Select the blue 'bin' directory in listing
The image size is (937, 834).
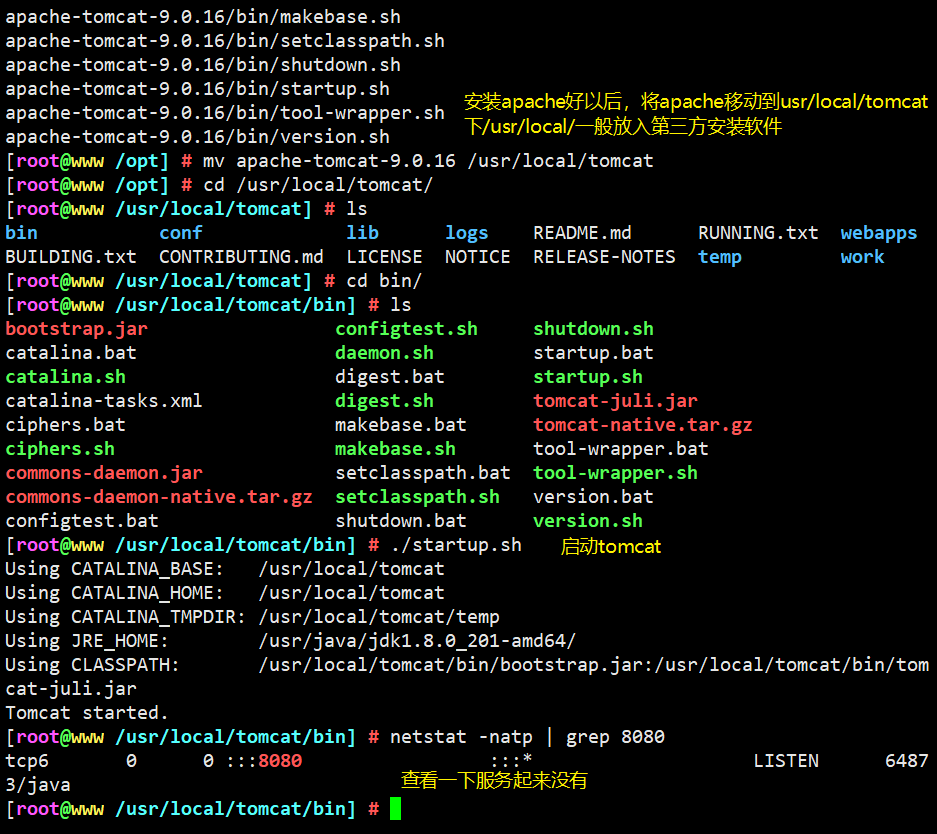[x=22, y=233]
